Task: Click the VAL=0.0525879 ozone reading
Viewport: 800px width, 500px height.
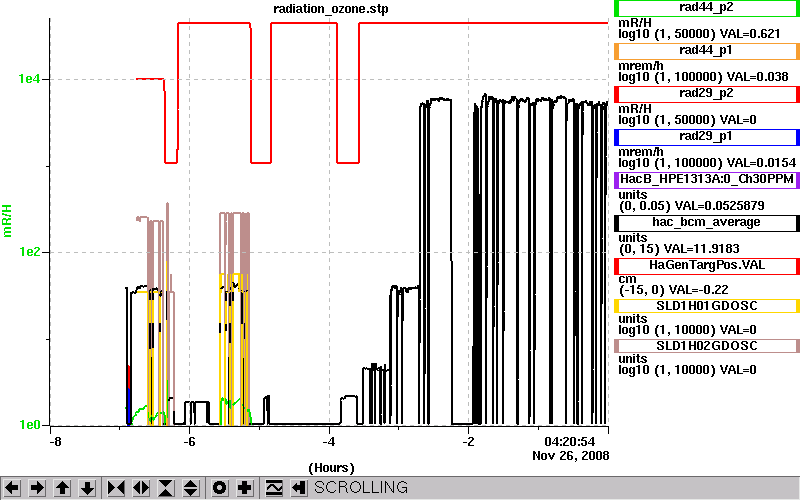Action: [719, 206]
